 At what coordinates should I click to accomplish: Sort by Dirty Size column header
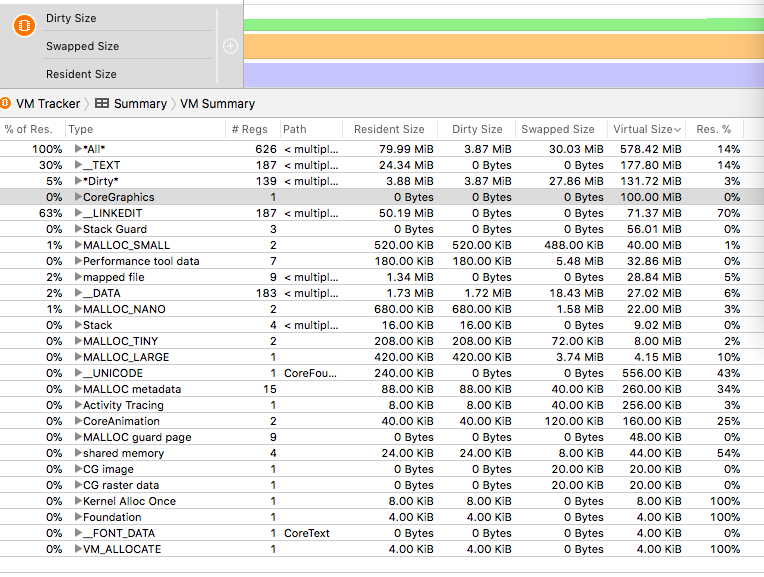[x=477, y=129]
